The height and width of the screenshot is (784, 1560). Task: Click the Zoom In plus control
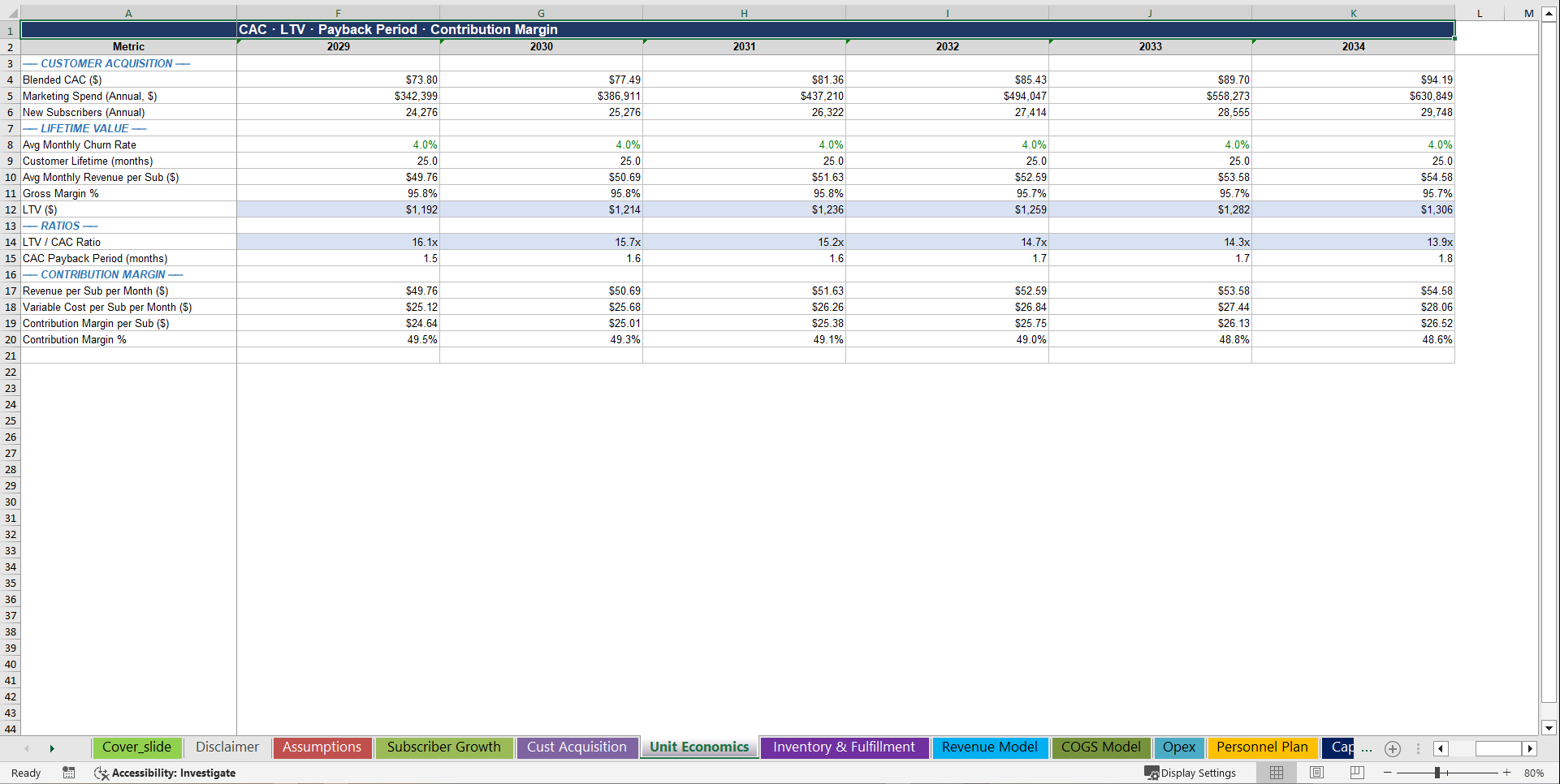click(1508, 773)
